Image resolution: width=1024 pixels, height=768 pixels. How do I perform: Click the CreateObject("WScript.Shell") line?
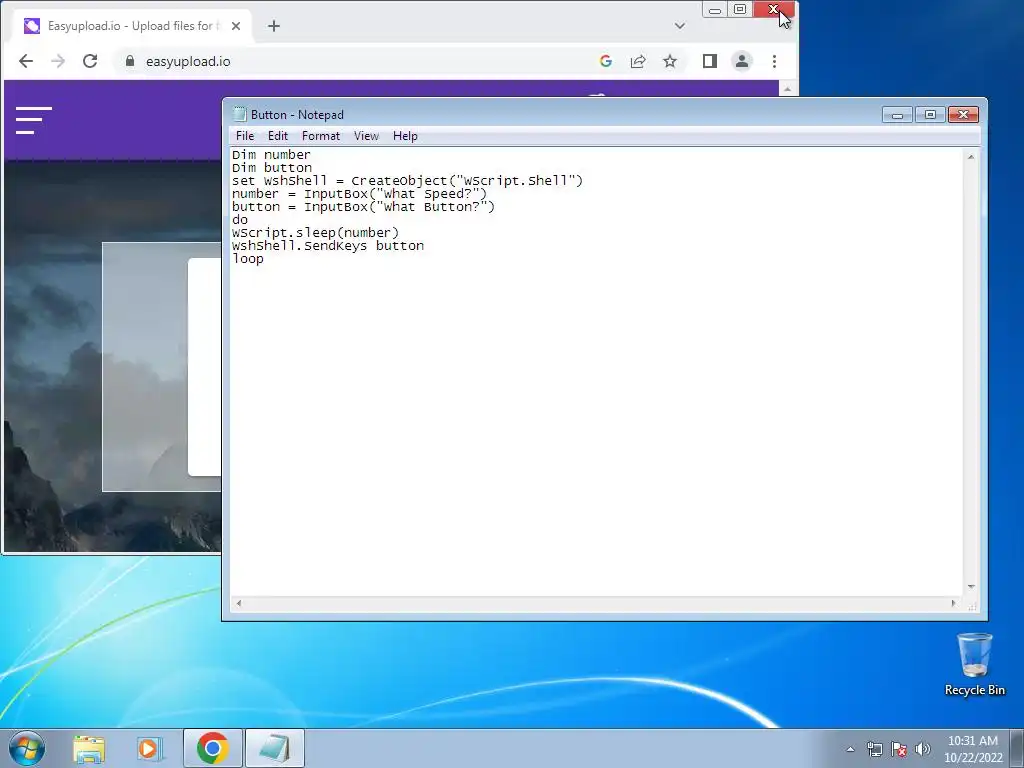point(407,181)
